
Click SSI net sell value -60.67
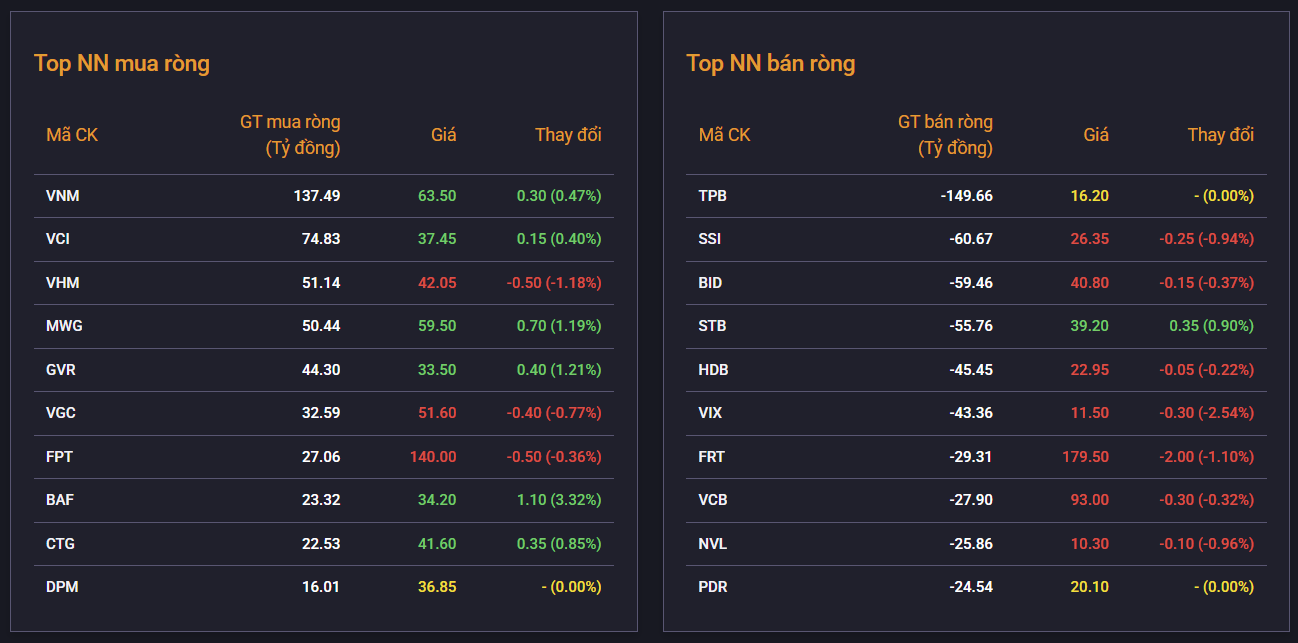[x=971, y=239]
